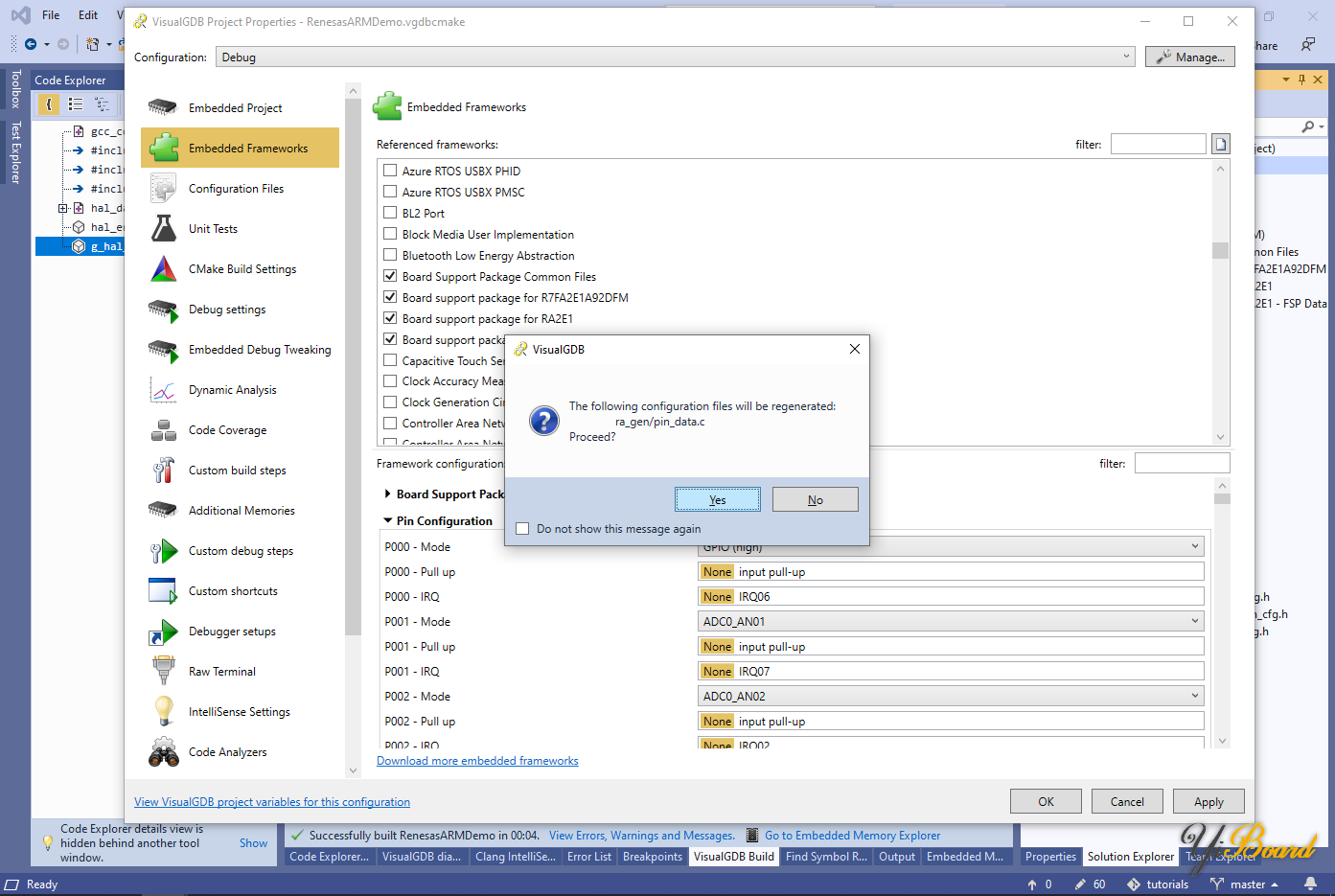Image resolution: width=1335 pixels, height=896 pixels.
Task: Click Yes to regenerate configuration files
Action: (x=717, y=500)
